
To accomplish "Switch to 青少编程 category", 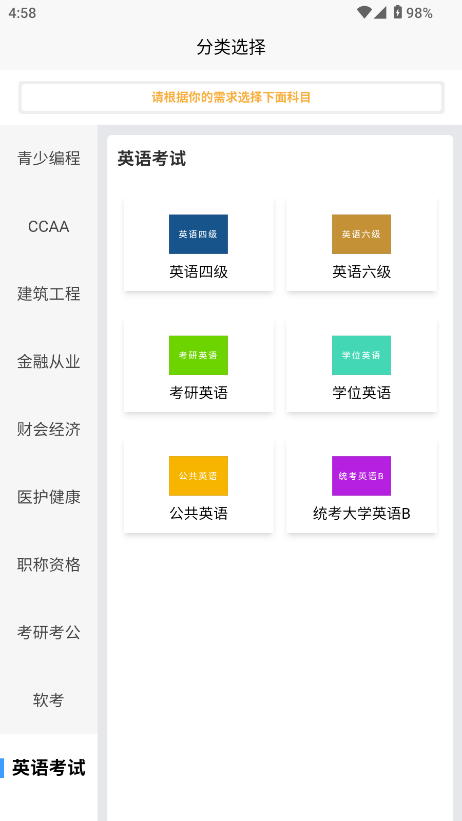I will 49,158.
